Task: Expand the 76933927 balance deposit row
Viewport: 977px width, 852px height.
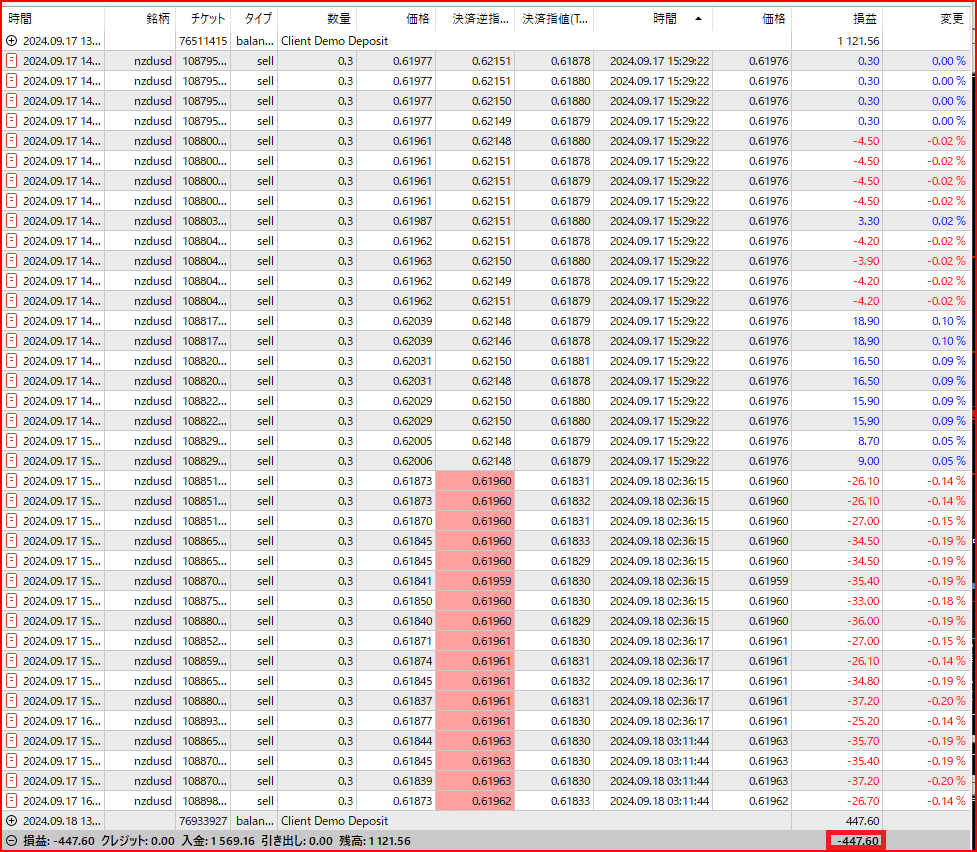Action: pyautogui.click(x=11, y=821)
